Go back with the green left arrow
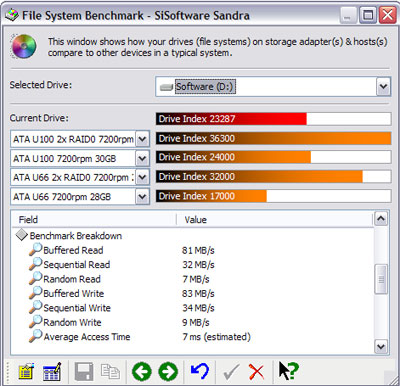400x386 pixels. tap(142, 372)
